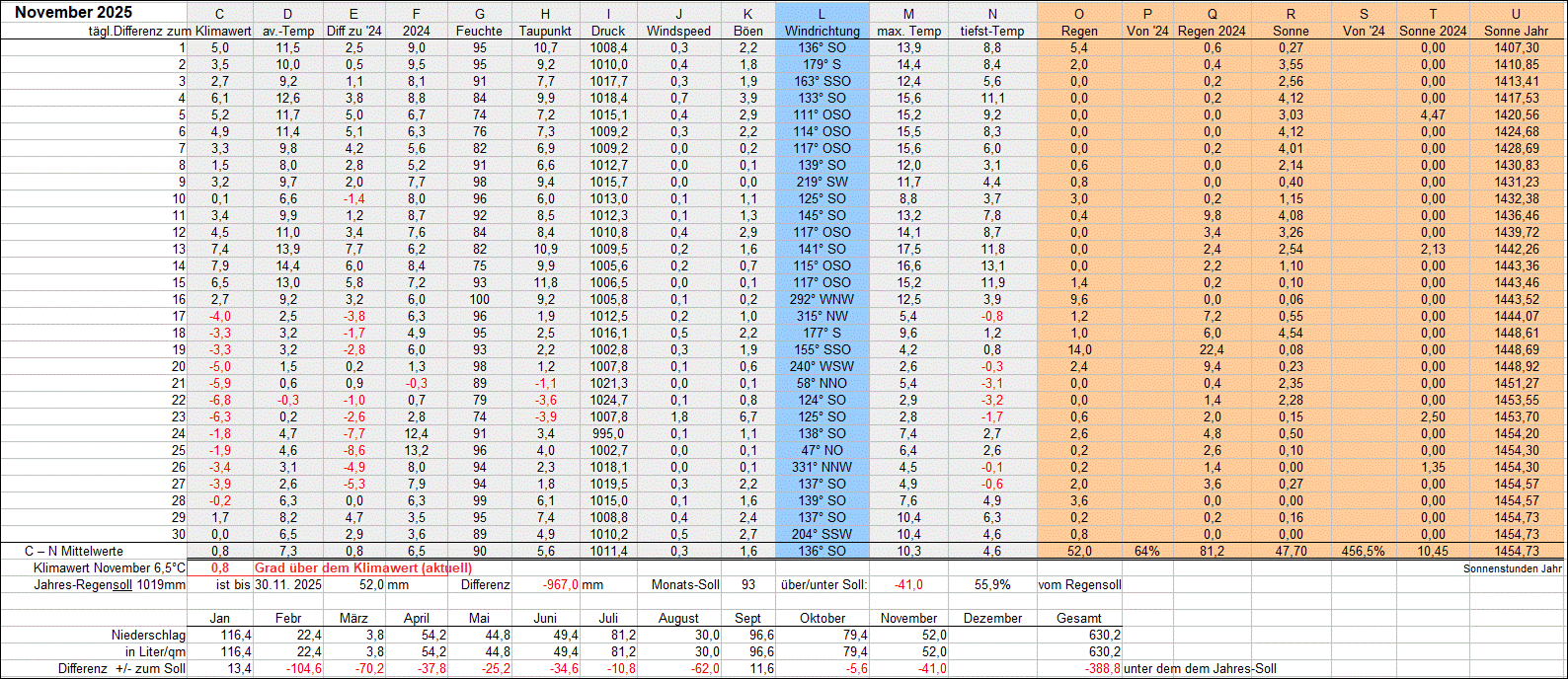Viewport: 1568px width, 679px height.
Task: Select the orange Sonne Jahr column header
Action: pos(1516,31)
